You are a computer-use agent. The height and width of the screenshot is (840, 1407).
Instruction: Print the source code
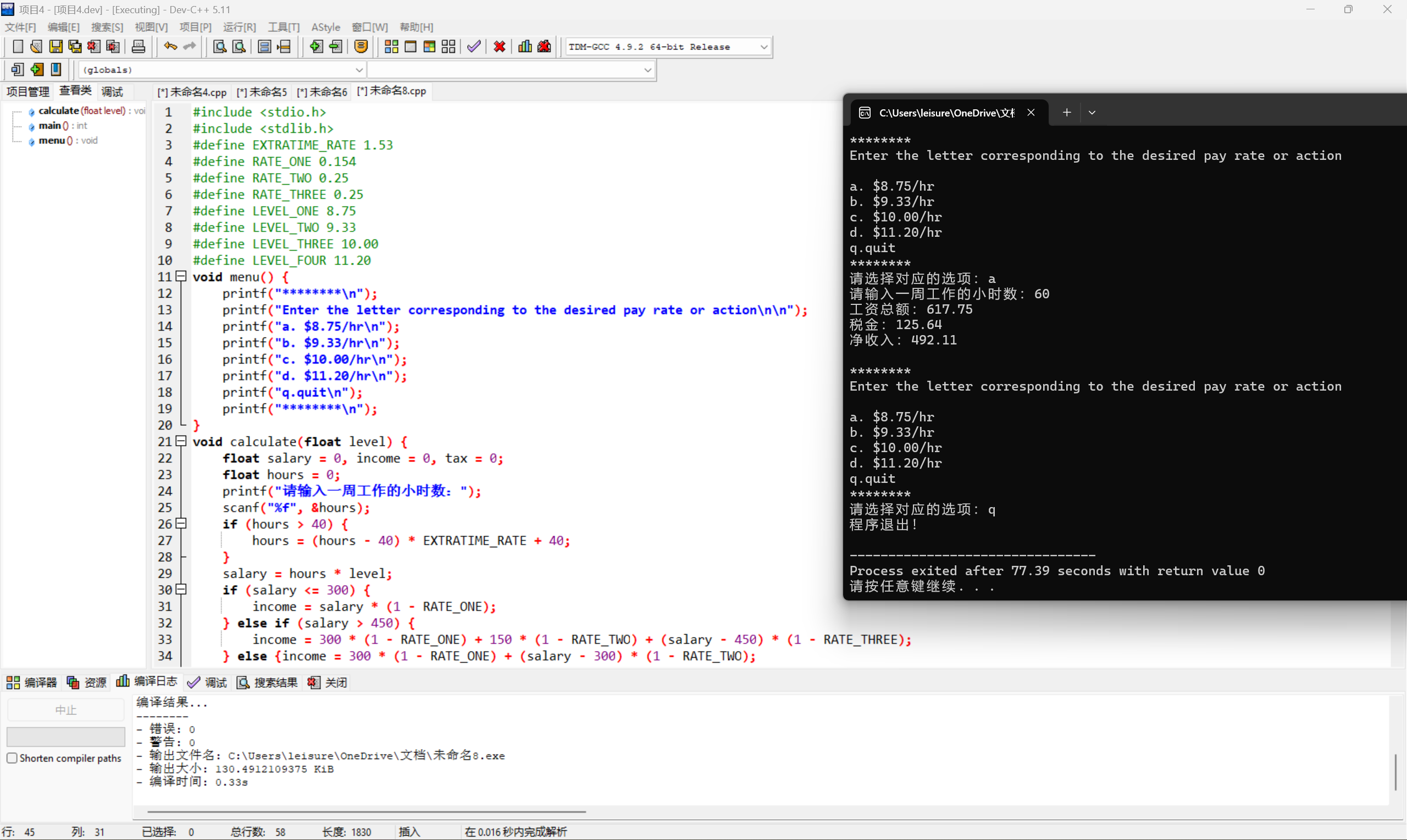(138, 46)
